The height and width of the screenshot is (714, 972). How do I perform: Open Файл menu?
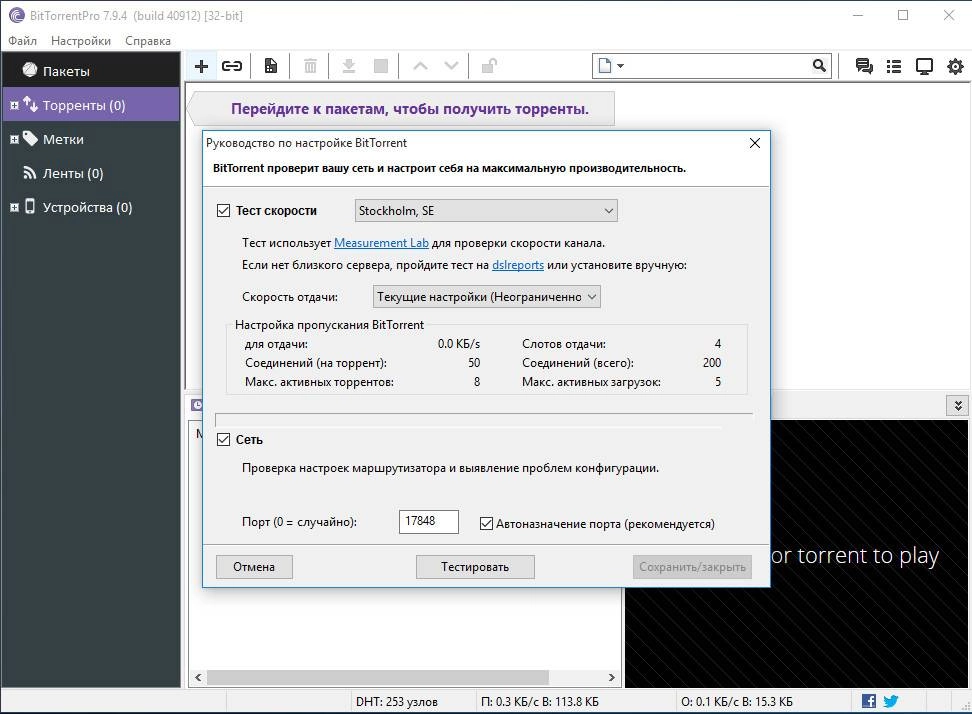coord(22,41)
